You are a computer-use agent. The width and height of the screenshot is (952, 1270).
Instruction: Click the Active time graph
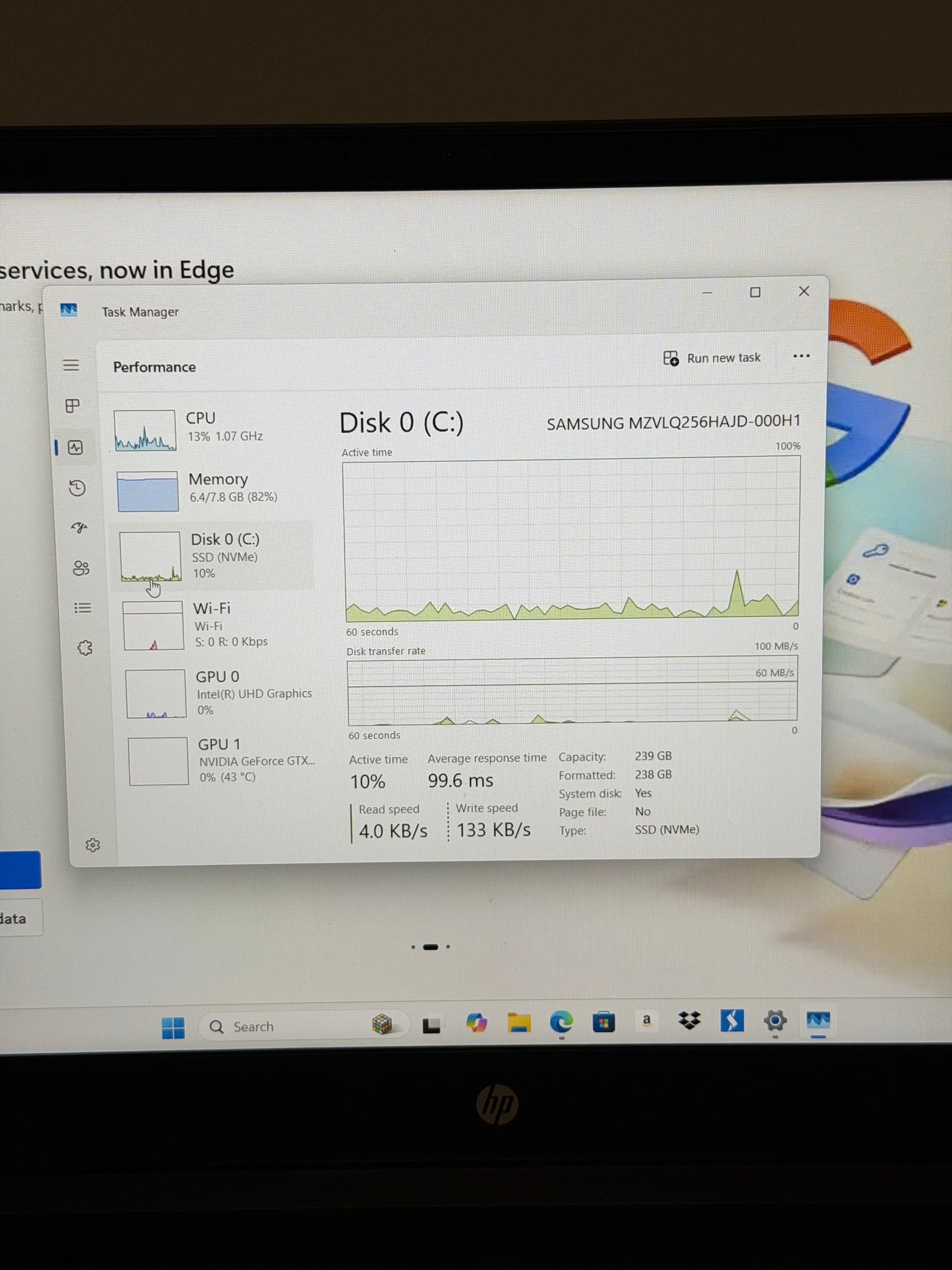coord(572,539)
